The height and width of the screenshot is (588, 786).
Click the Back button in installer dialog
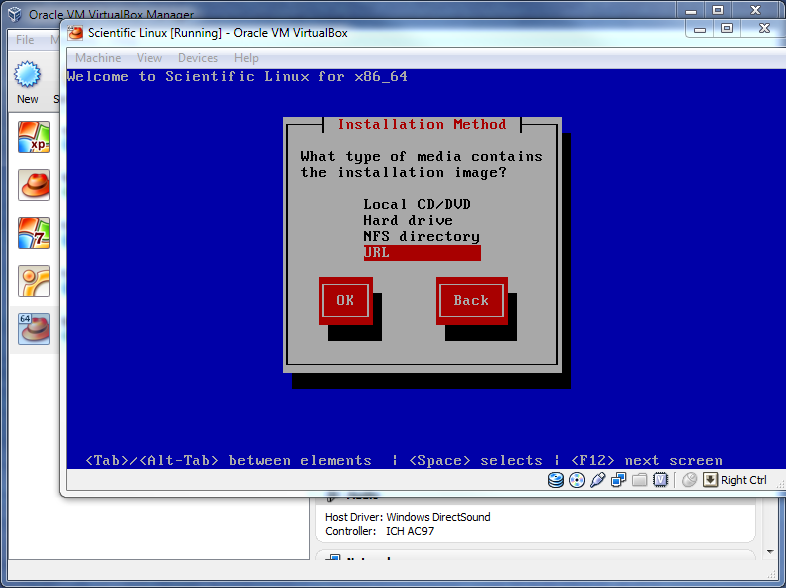[471, 300]
